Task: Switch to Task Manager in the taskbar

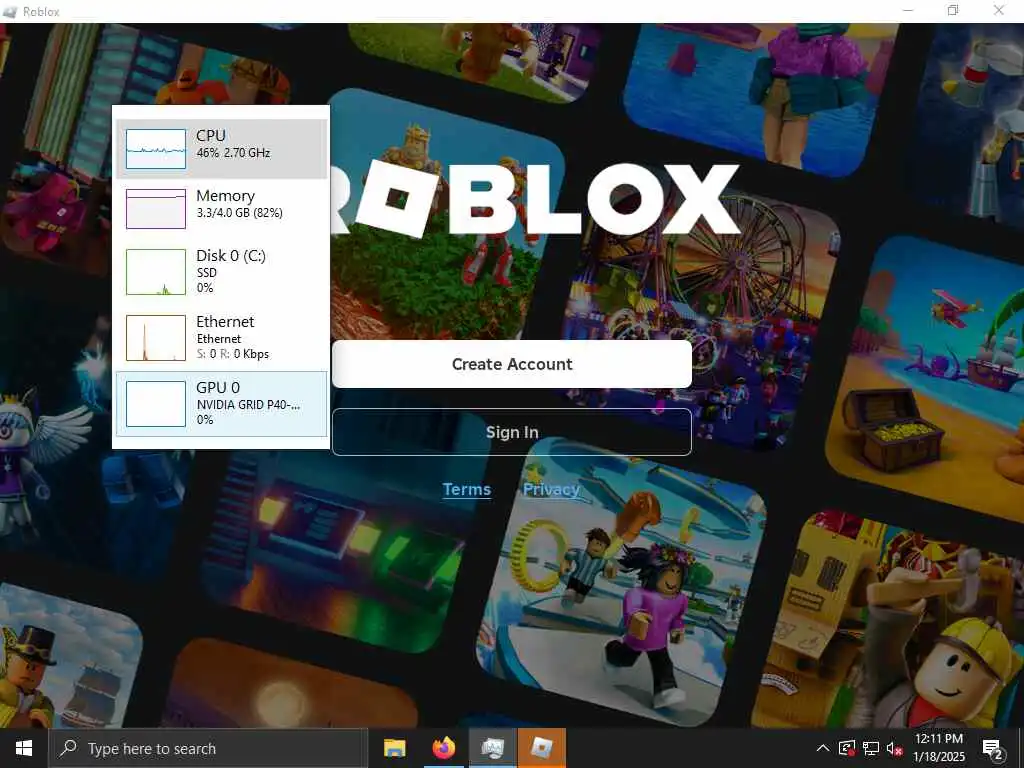Action: coord(492,748)
